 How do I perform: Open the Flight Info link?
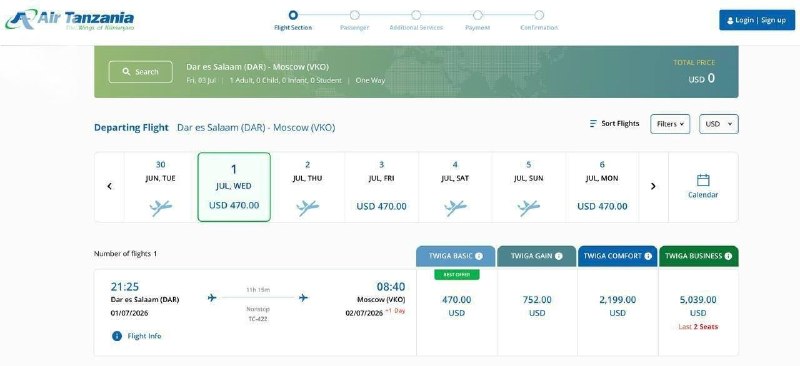click(x=144, y=336)
